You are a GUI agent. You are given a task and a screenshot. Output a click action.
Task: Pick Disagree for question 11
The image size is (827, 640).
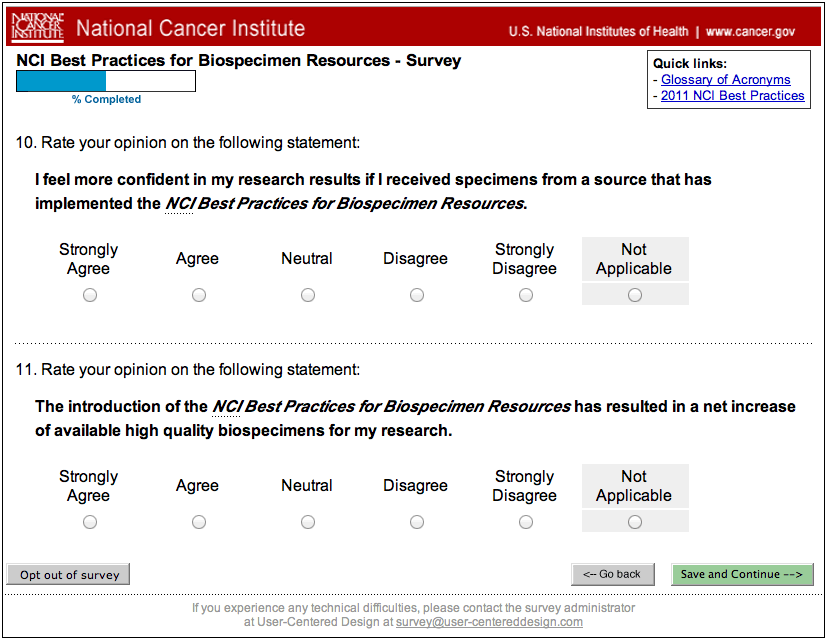(x=417, y=522)
